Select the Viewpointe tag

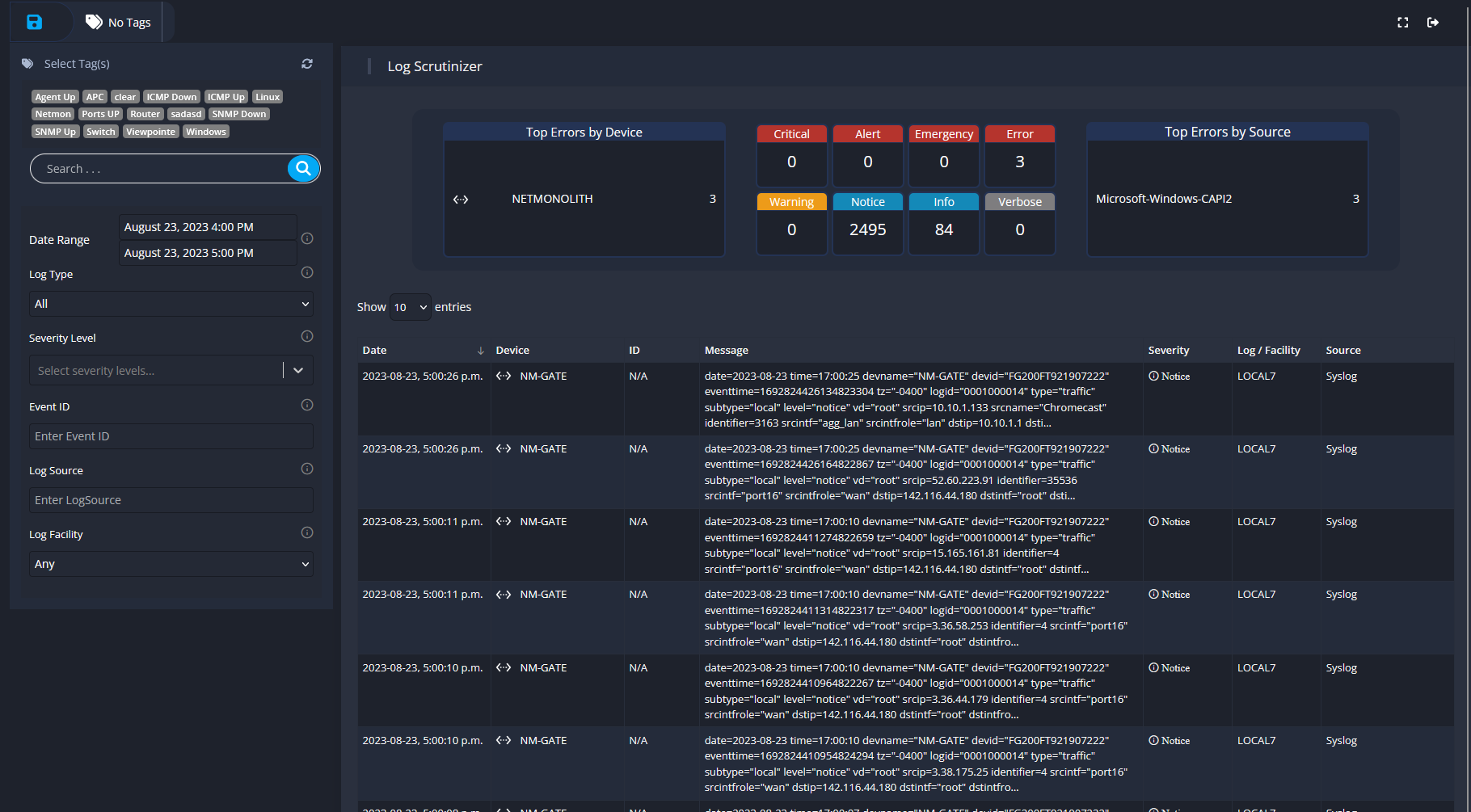[150, 132]
